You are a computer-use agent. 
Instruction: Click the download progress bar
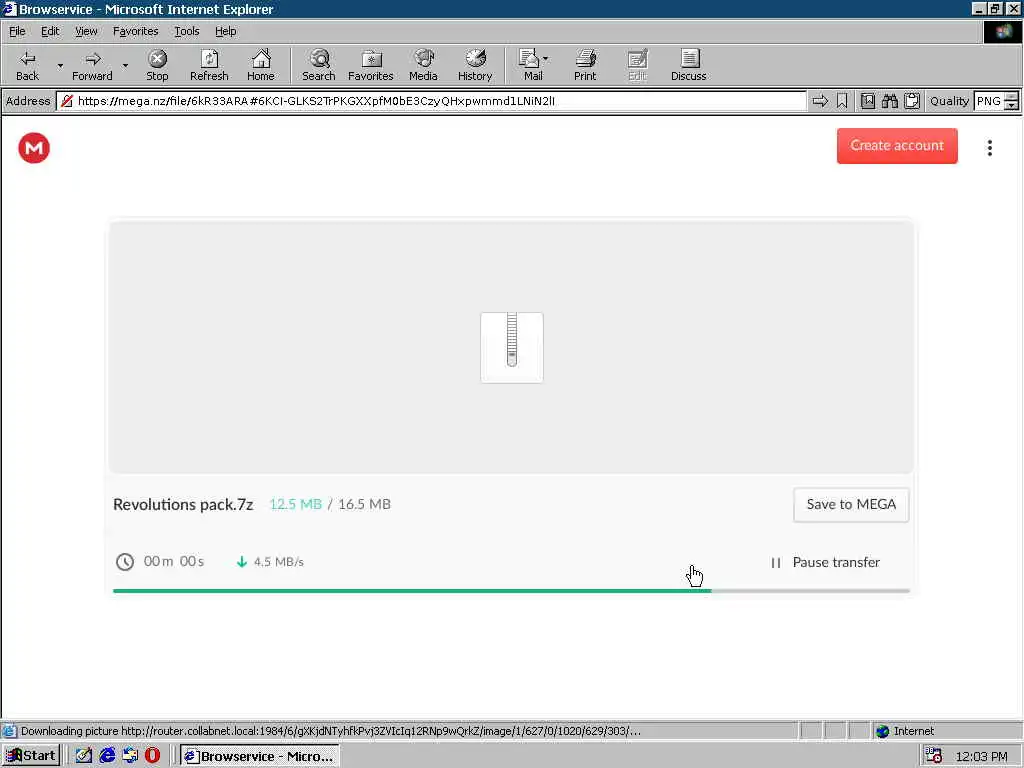511,591
